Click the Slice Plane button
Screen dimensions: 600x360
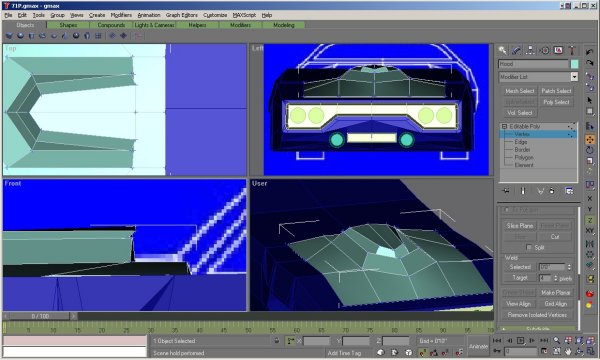[x=519, y=226]
